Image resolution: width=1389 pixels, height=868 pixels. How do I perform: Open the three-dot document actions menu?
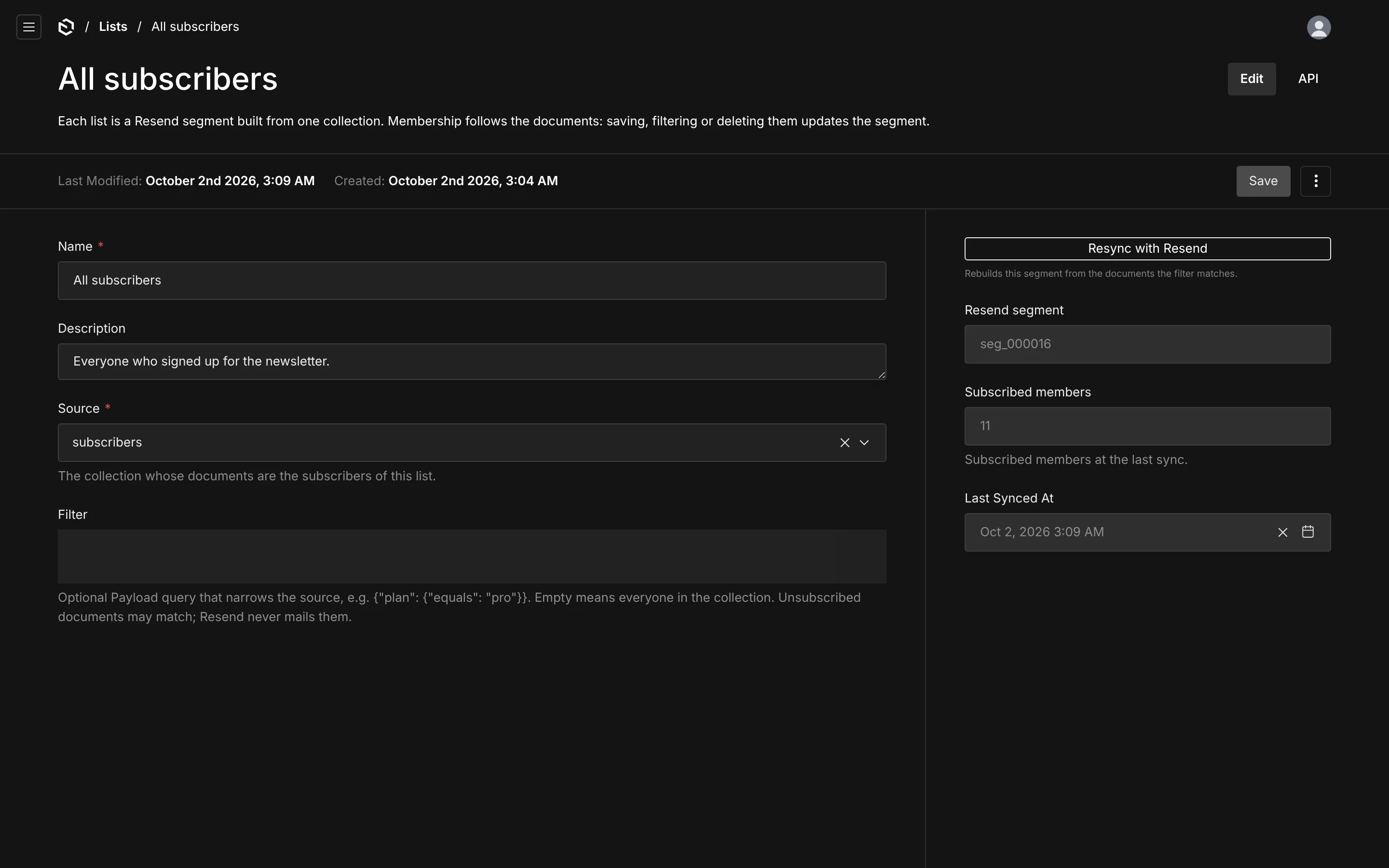[1315, 181]
